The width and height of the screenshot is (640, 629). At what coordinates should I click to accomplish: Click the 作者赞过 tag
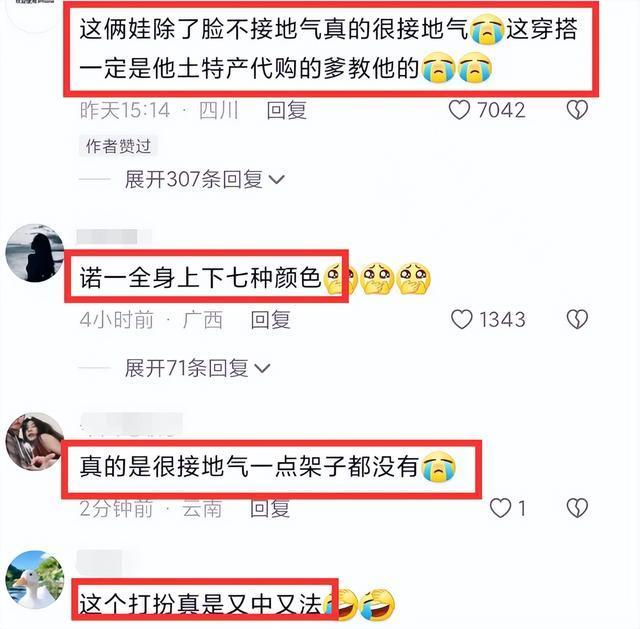point(118,146)
